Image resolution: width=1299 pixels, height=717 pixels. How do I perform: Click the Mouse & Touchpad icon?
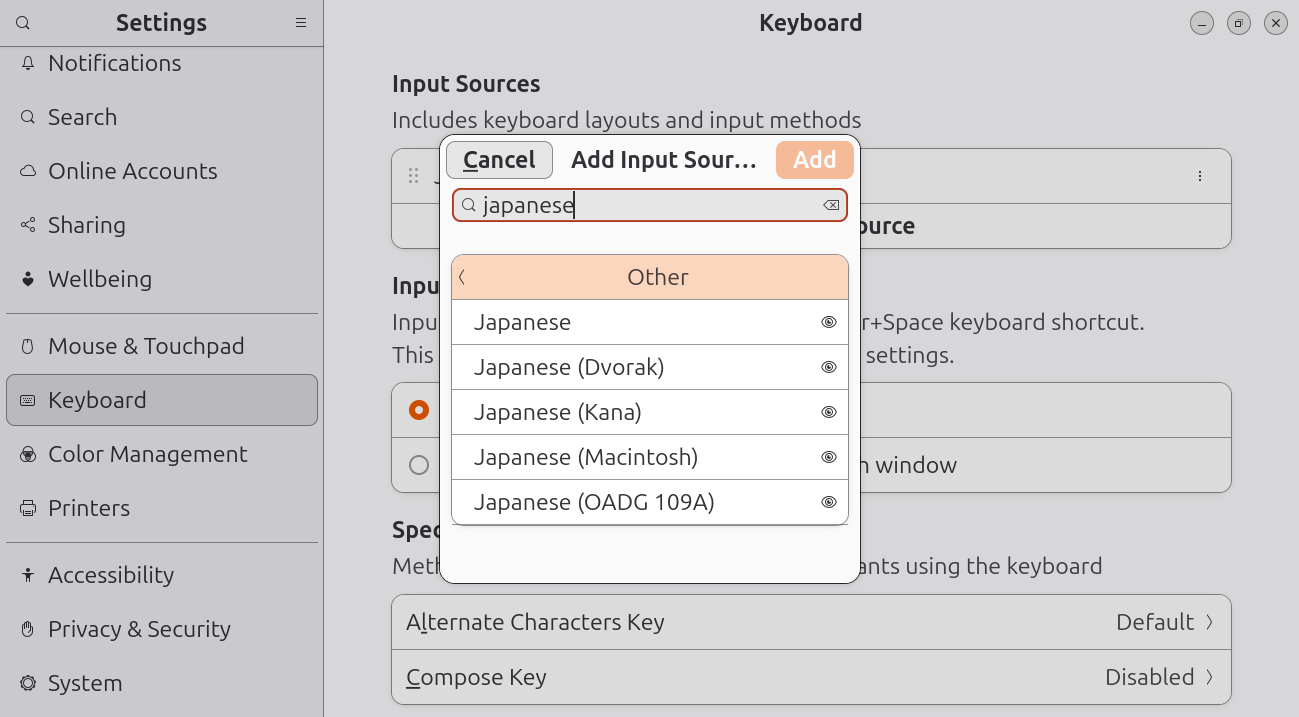pos(28,346)
